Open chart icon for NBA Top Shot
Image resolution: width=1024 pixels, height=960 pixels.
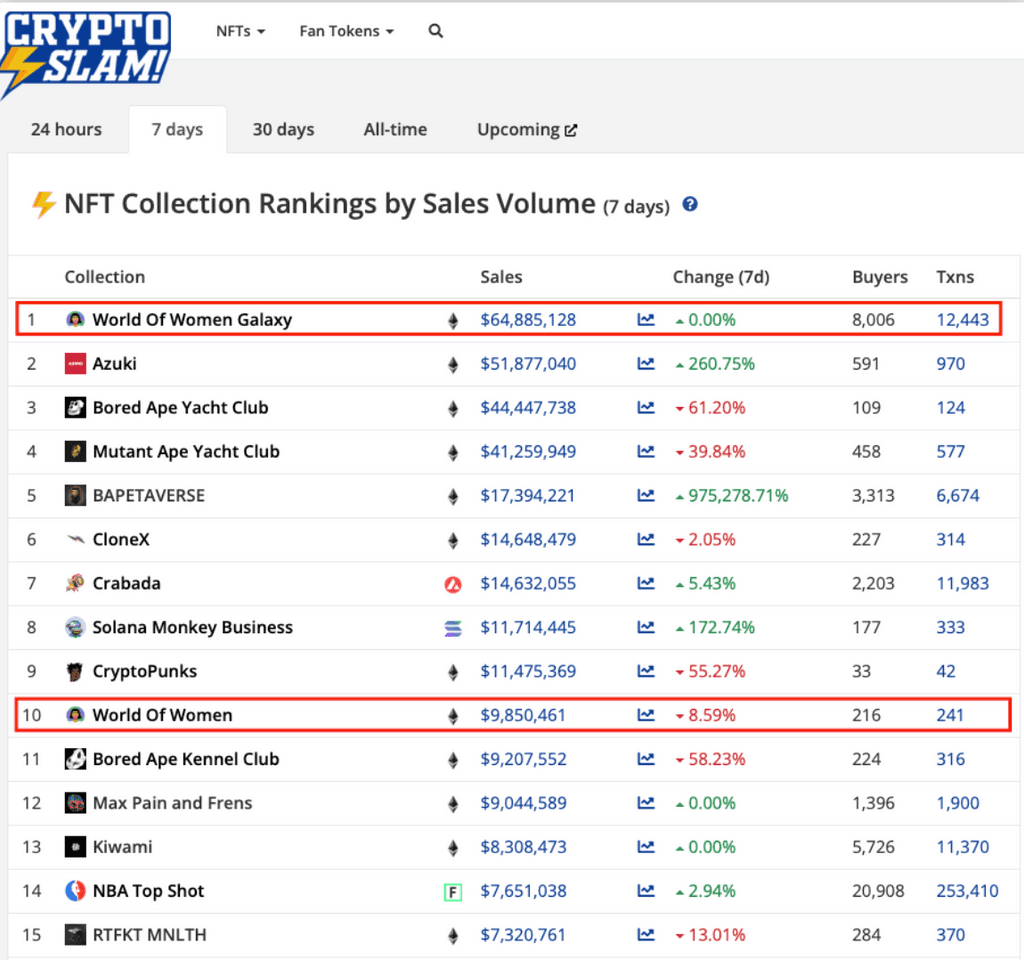646,891
